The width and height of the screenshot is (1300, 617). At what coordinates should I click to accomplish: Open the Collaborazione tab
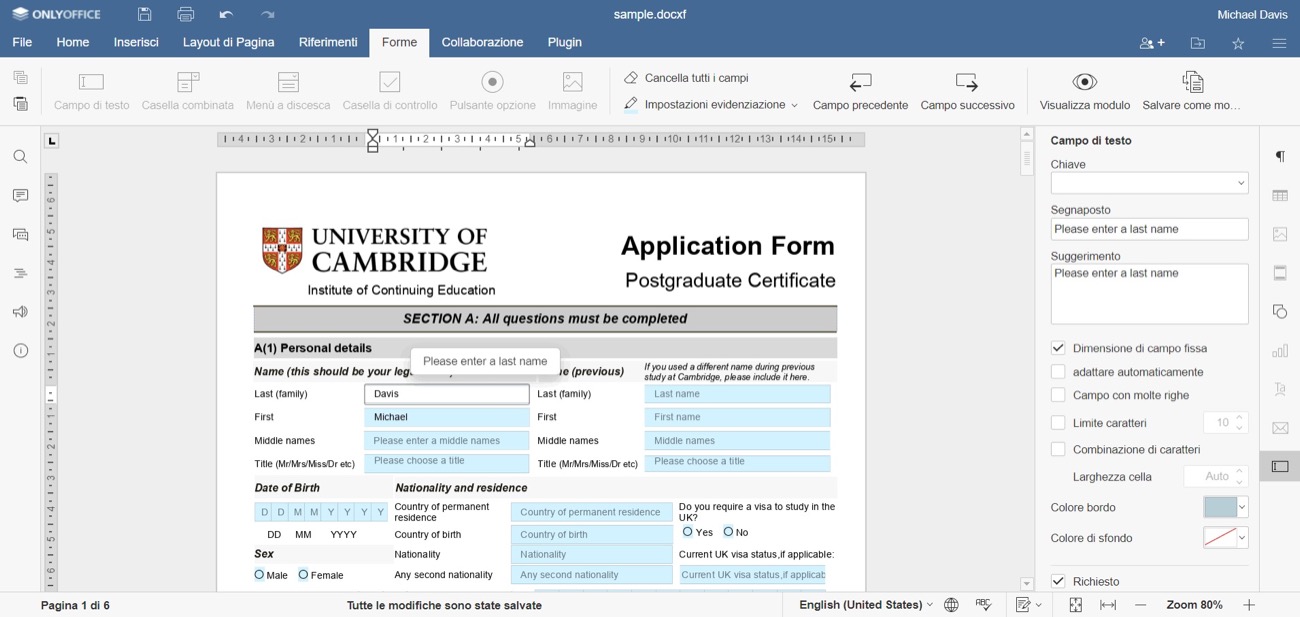pos(482,42)
